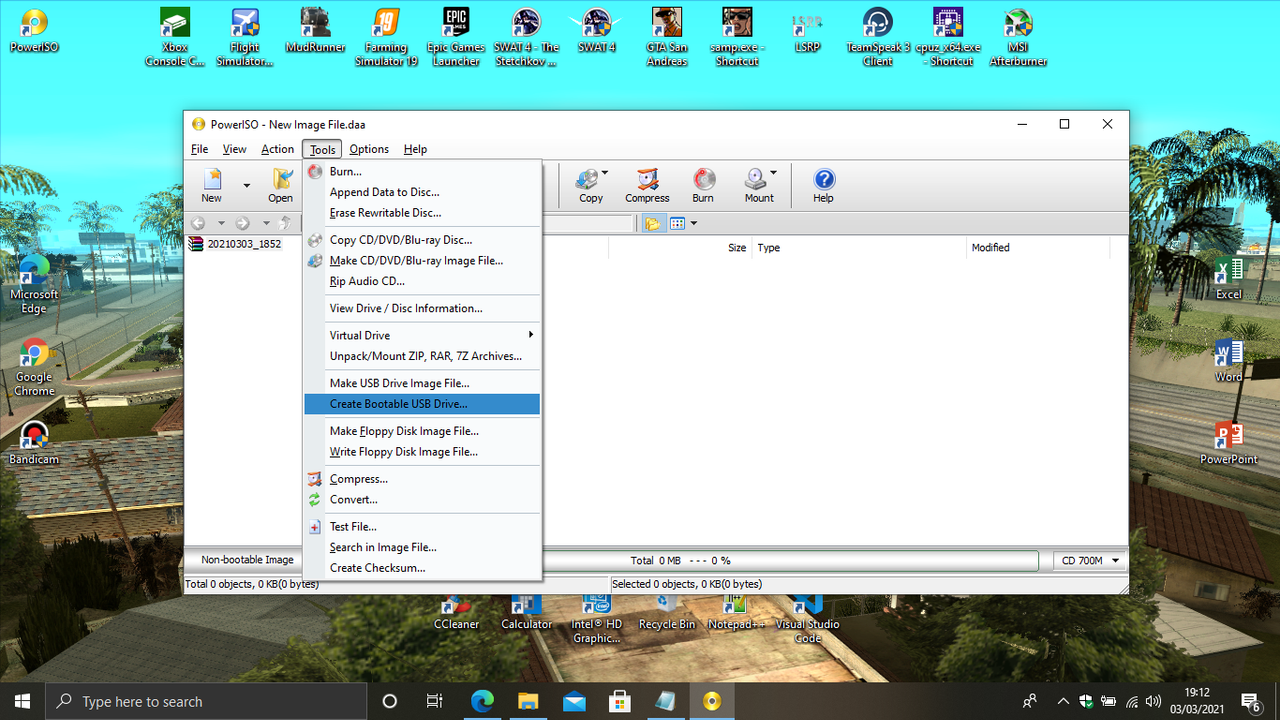Expand the New button dropdown arrow
The image size is (1280, 720).
pos(246,185)
